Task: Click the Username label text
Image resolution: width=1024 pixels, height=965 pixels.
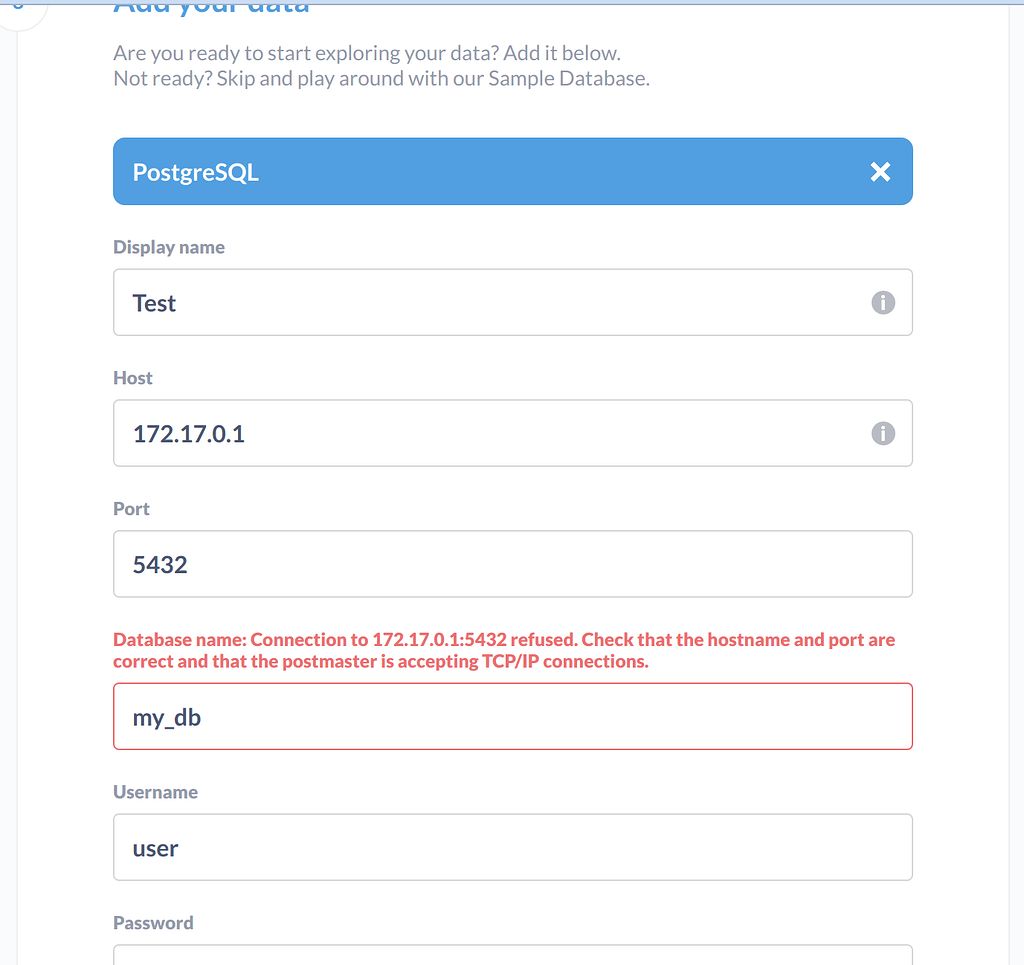Action: [x=155, y=791]
